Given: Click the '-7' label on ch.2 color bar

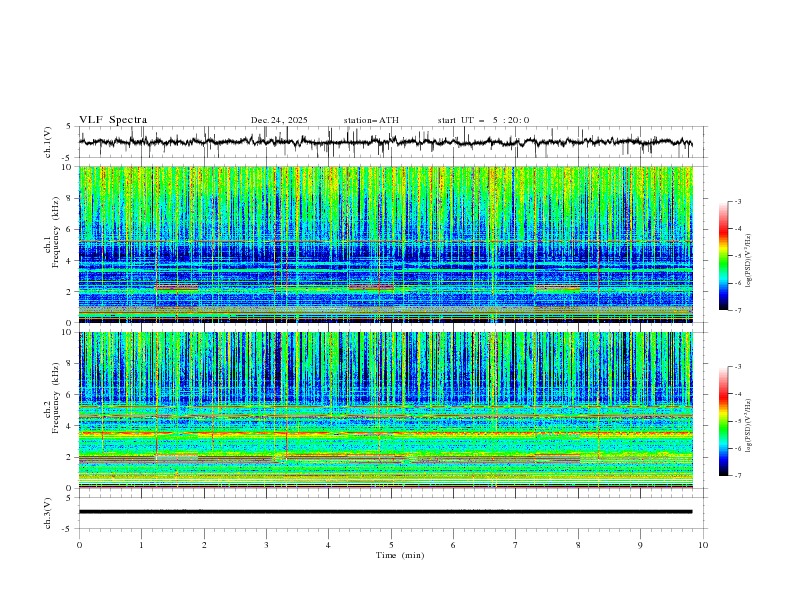Looking at the screenshot, I should pos(737,476).
